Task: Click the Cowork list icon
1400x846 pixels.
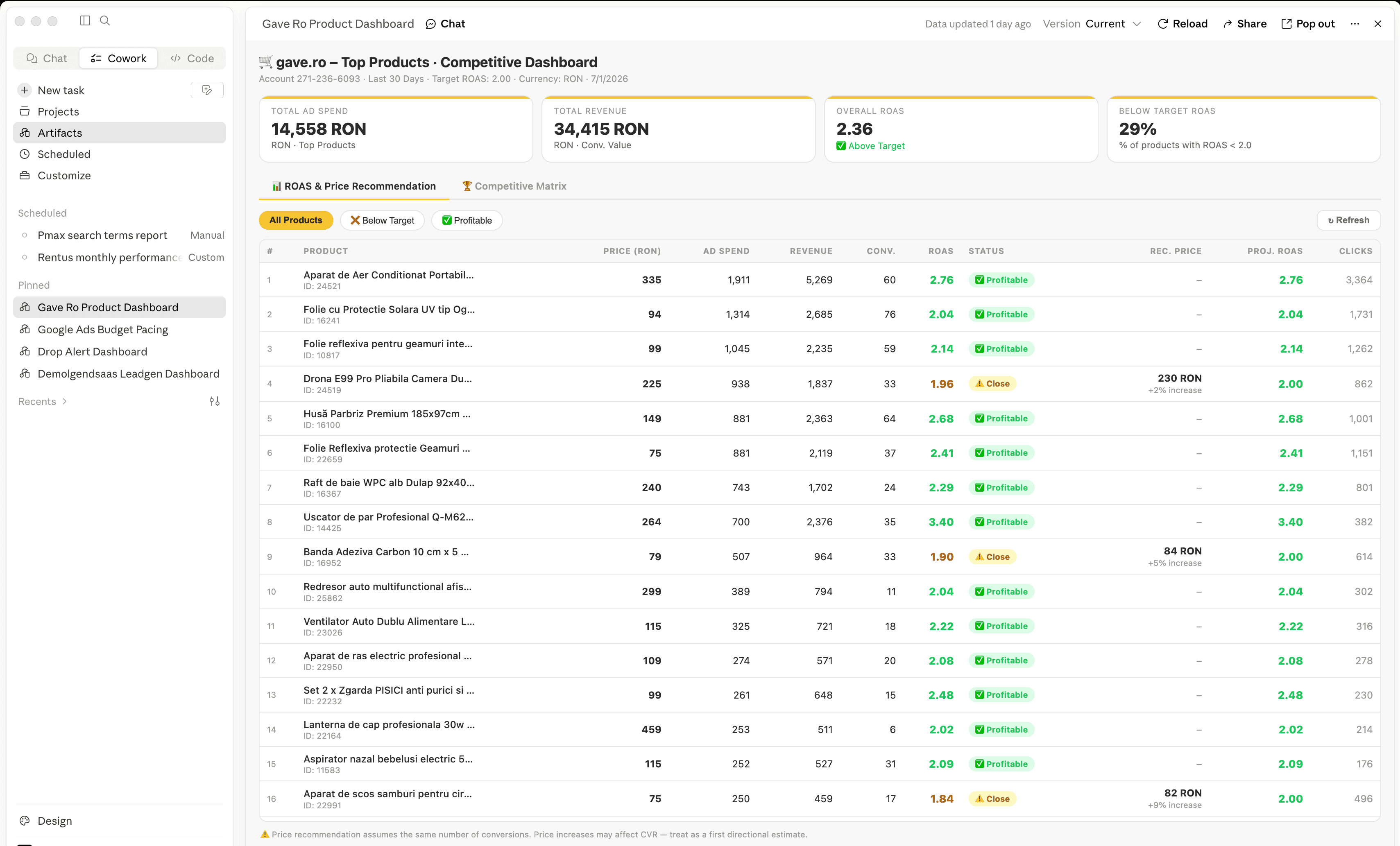Action: (96, 59)
